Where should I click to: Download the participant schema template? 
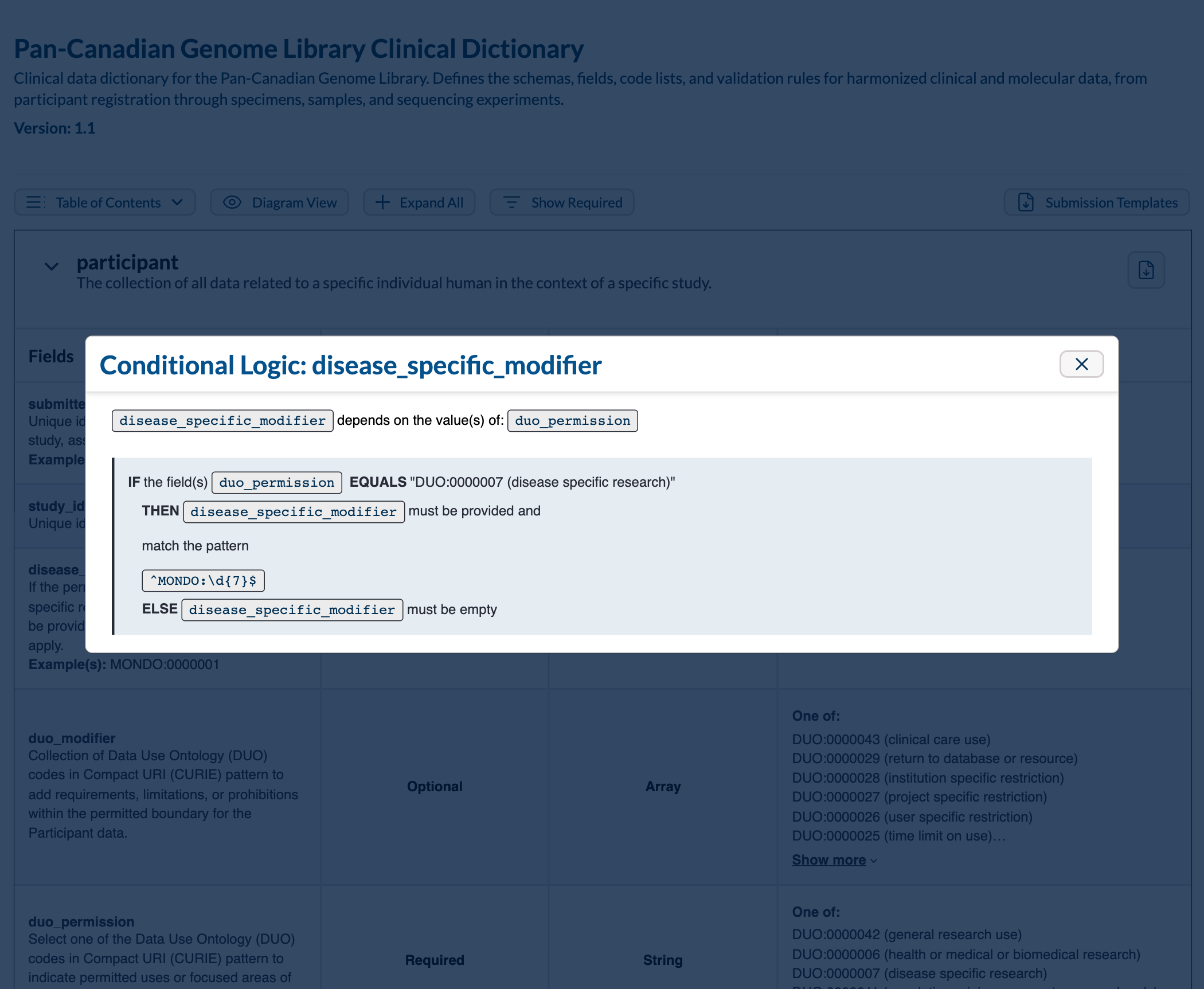pos(1146,270)
